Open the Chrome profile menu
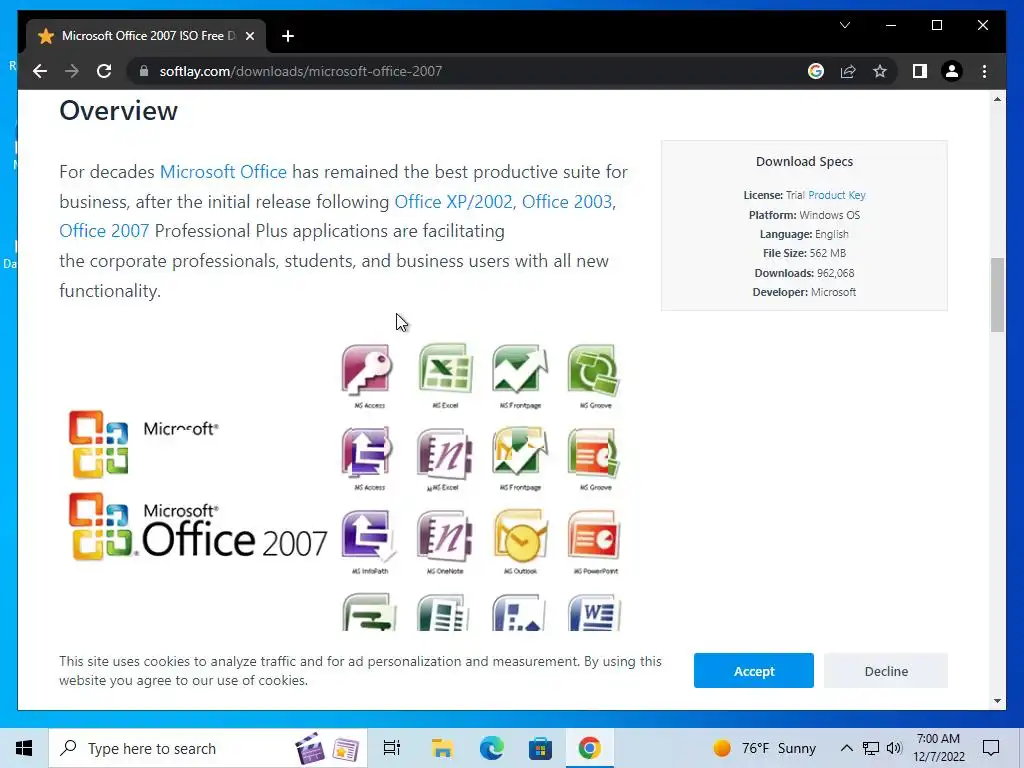Viewport: 1024px width, 768px height. (x=952, y=71)
